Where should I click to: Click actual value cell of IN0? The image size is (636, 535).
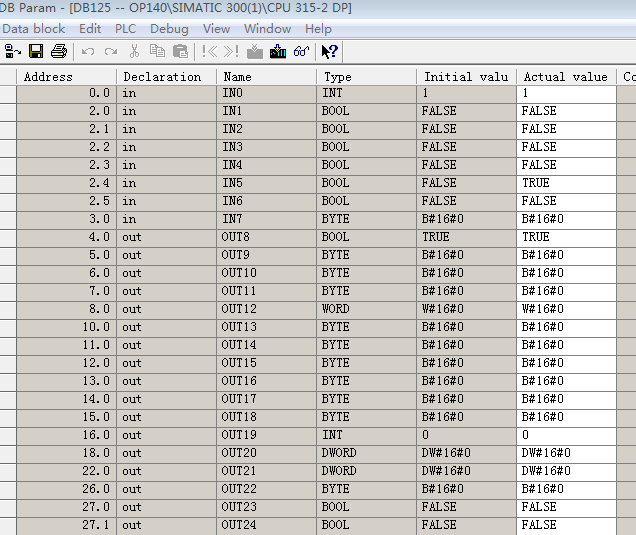567,93
